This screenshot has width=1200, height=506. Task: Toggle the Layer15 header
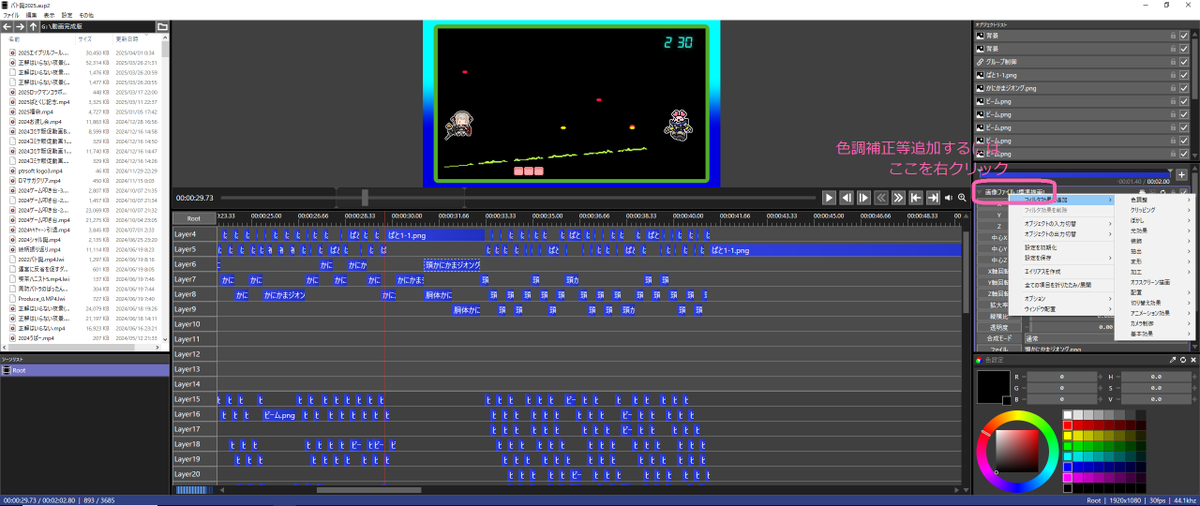[x=194, y=399]
